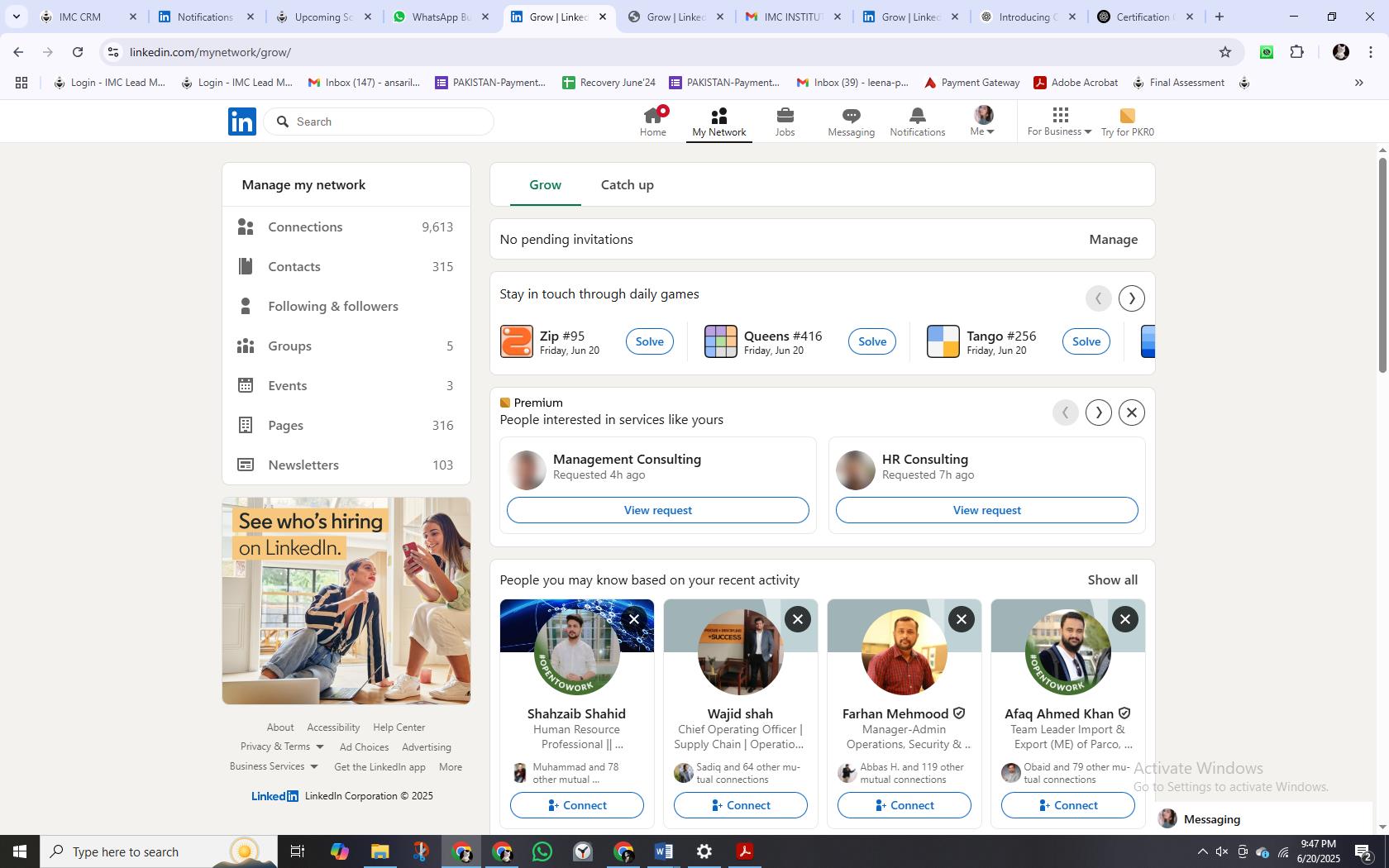Expand the Me profile dropdown
The height and width of the screenshot is (868, 1389).
click(x=983, y=122)
